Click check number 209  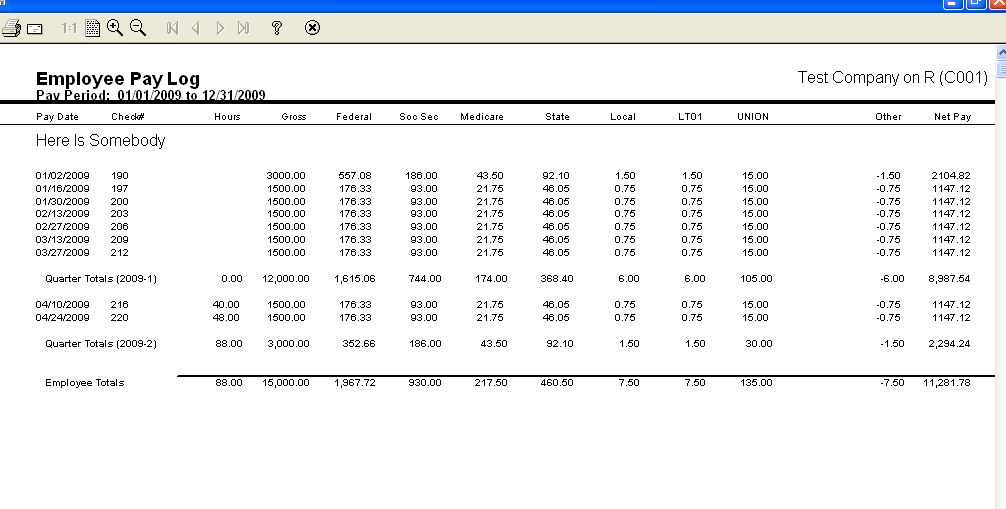[x=119, y=239]
